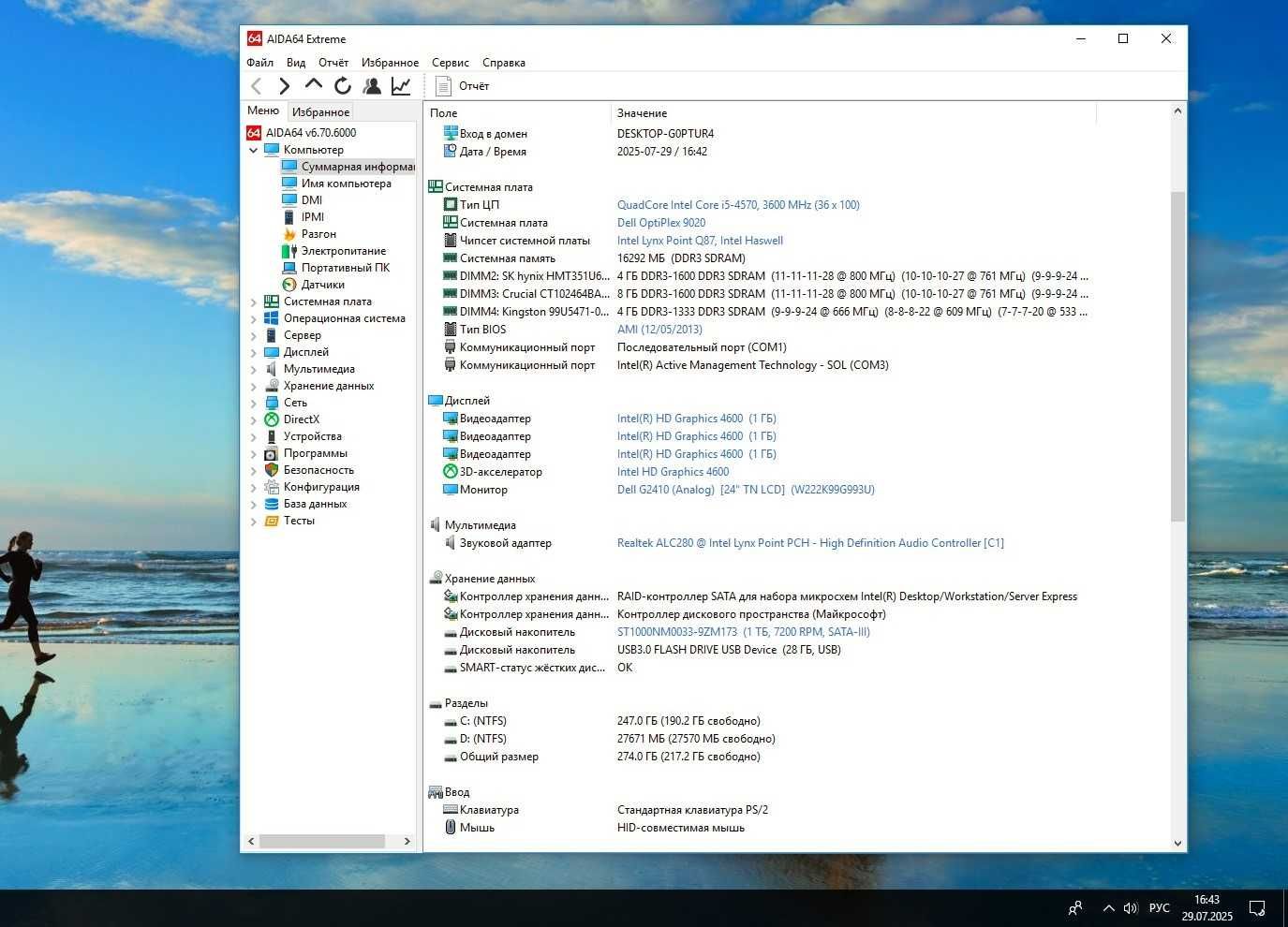The height and width of the screenshot is (927, 1288).
Task: Expand the Хранение данных tree node
Action: click(x=254, y=386)
